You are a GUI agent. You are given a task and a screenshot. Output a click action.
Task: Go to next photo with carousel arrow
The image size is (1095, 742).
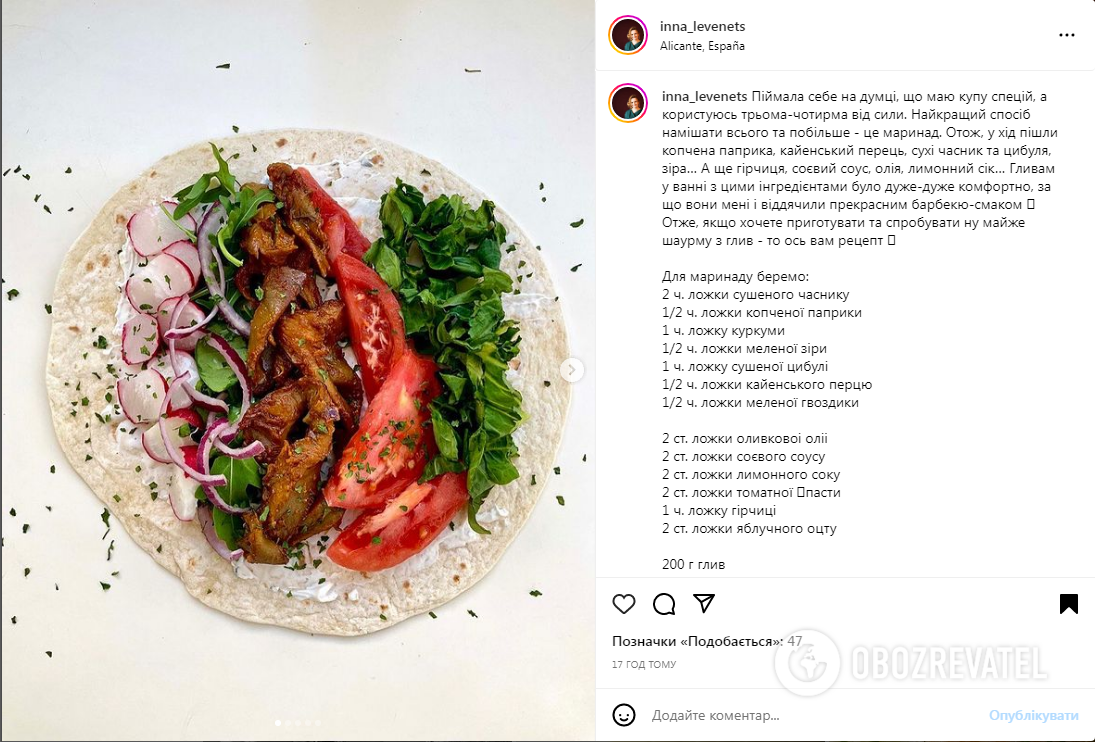coord(571,370)
